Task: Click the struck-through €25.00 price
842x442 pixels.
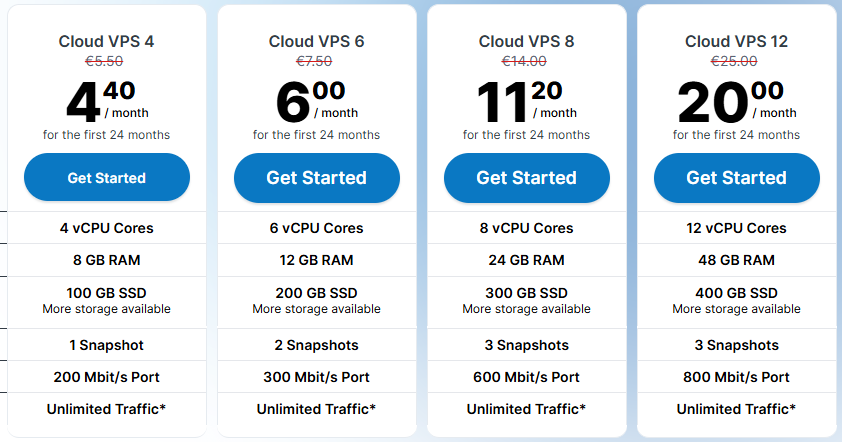Action: [734, 61]
